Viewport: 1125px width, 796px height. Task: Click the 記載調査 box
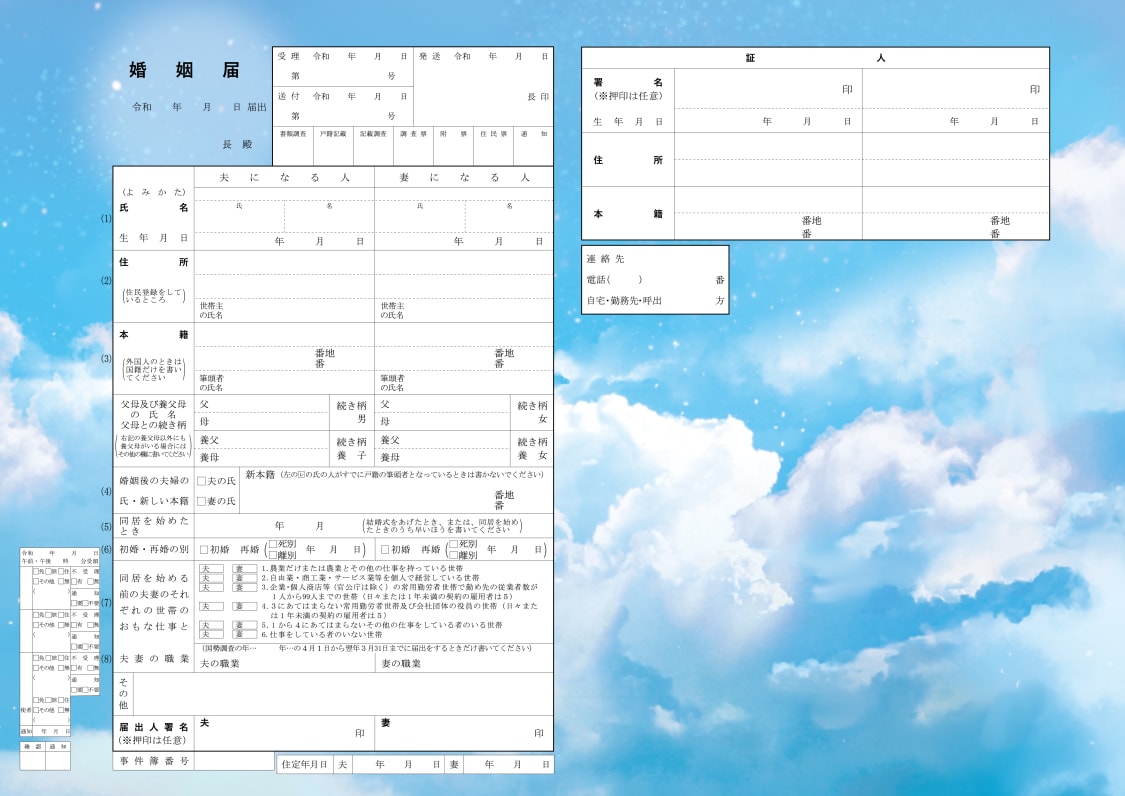pyautogui.click(x=373, y=146)
